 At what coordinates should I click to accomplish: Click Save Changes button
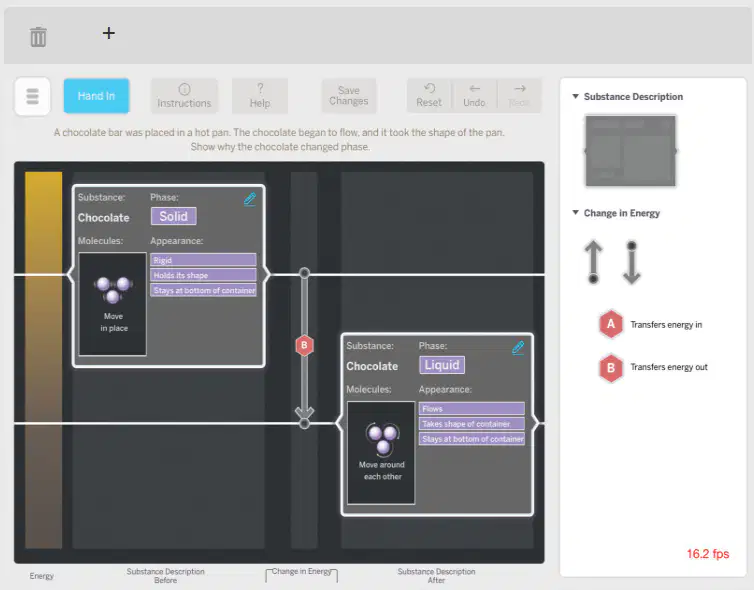coord(349,96)
